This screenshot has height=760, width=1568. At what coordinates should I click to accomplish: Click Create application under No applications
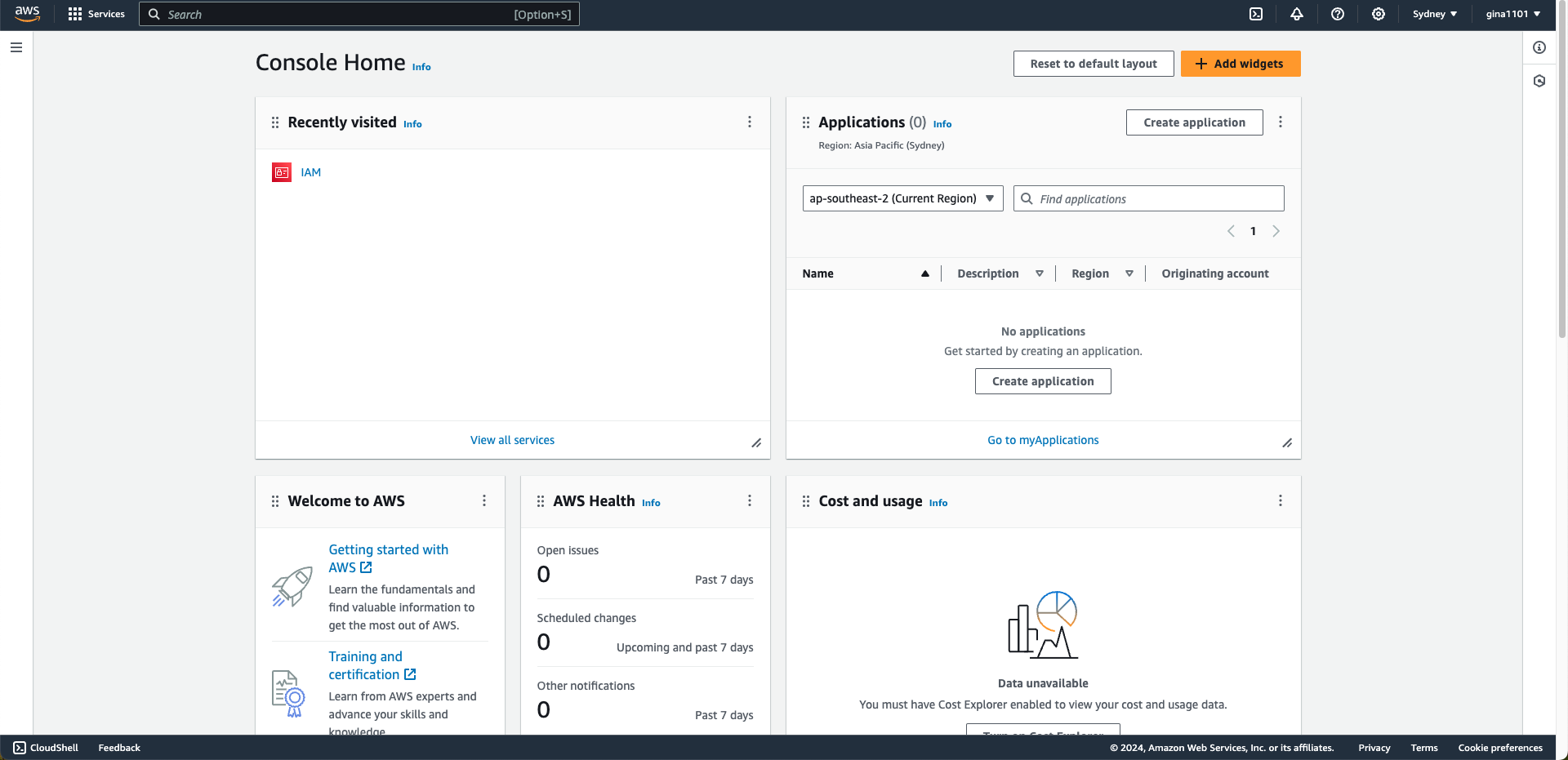[x=1043, y=381]
